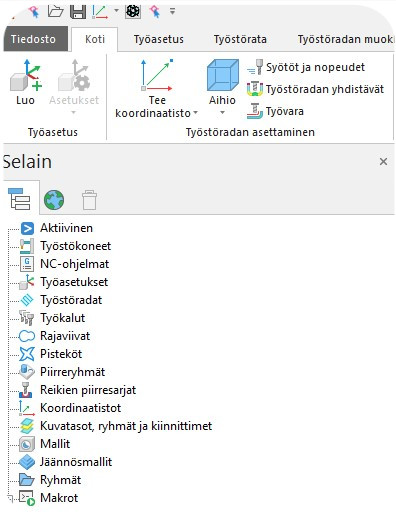Click the Makrot macro icon

(x=27, y=498)
